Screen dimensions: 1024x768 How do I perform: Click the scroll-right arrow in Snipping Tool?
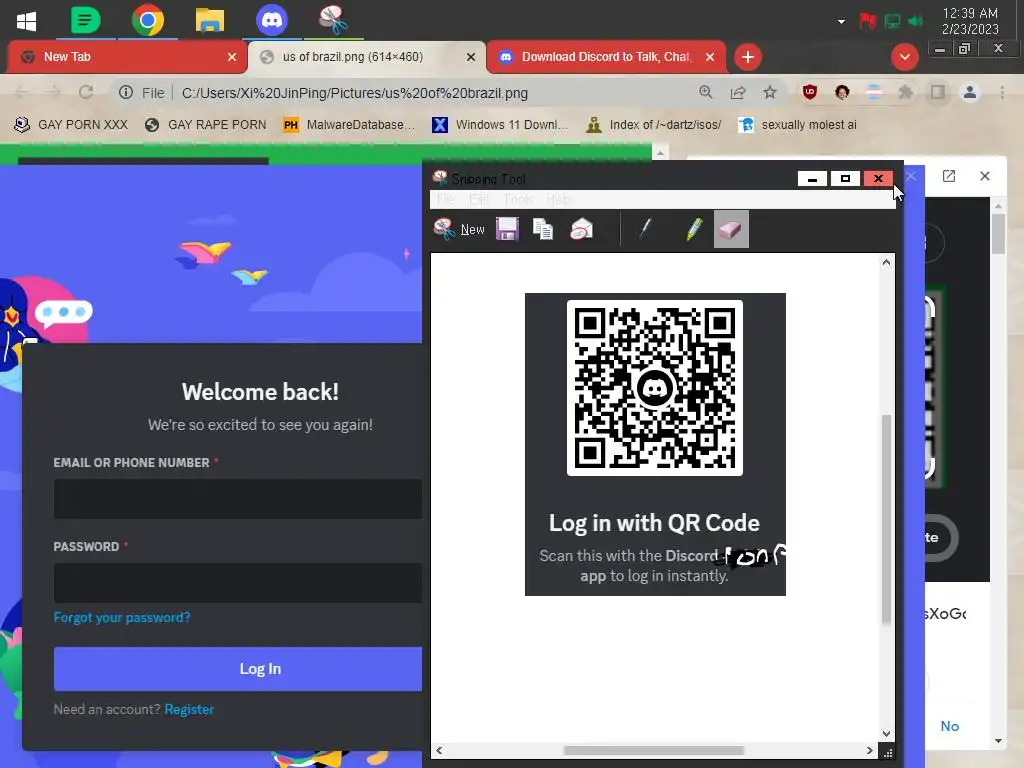[869, 750]
